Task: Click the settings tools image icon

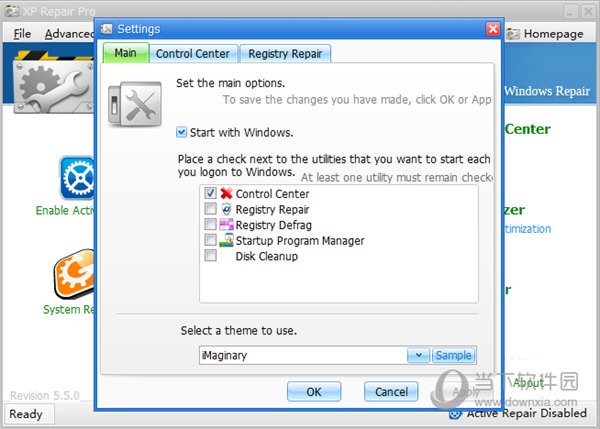Action: pos(135,104)
